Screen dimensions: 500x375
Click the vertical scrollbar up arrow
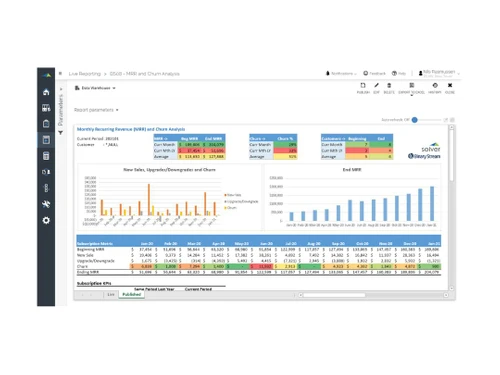click(x=452, y=127)
